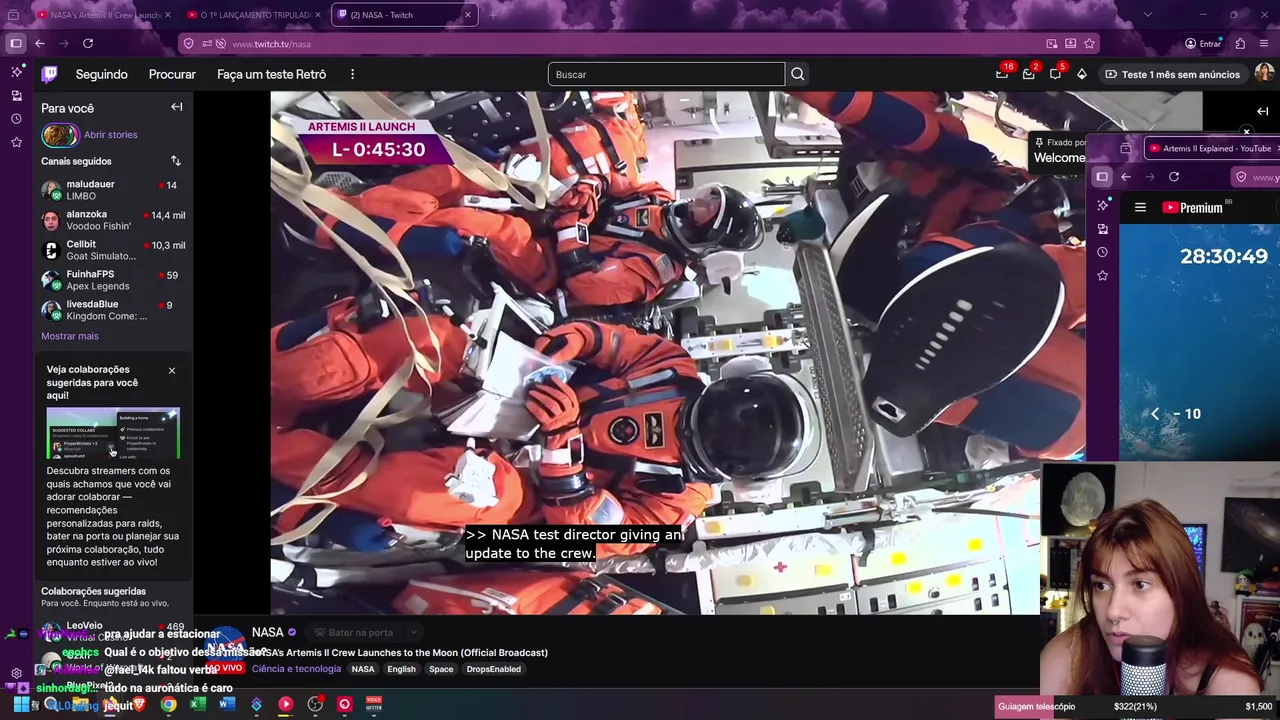
Task: Click Teste 1 mês sem anúncios button
Action: 1172,74
